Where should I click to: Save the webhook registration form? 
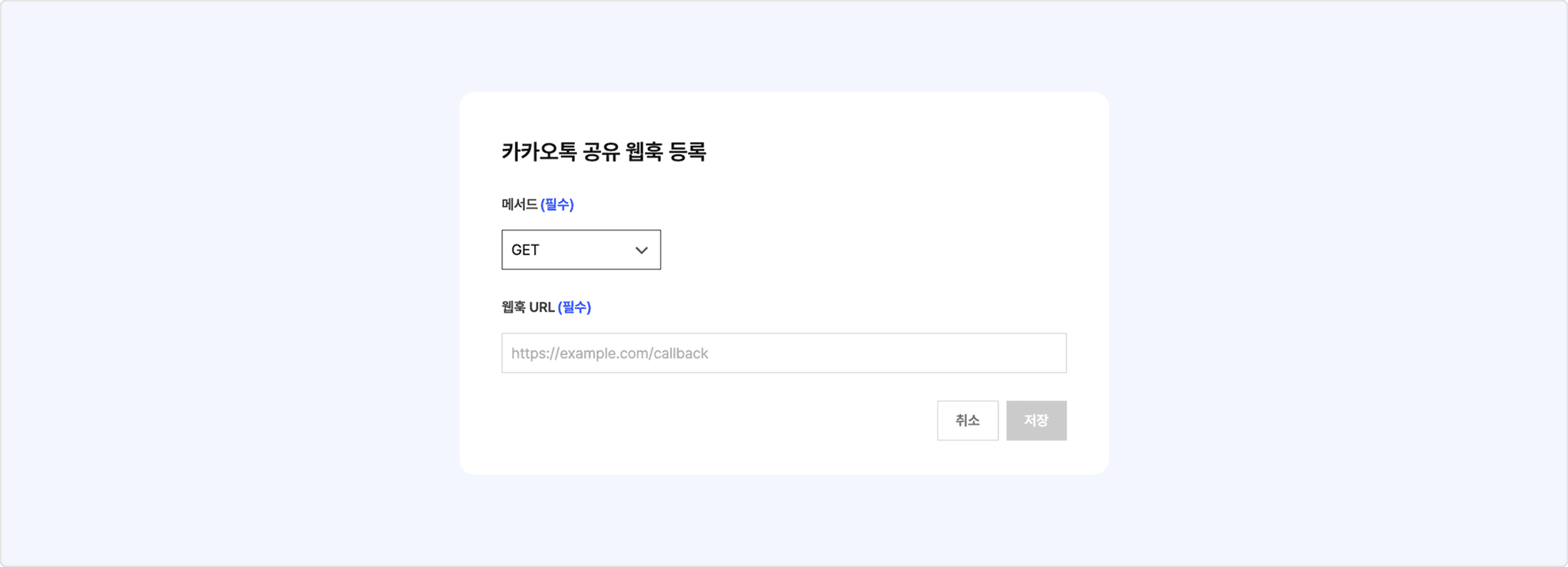(1035, 420)
